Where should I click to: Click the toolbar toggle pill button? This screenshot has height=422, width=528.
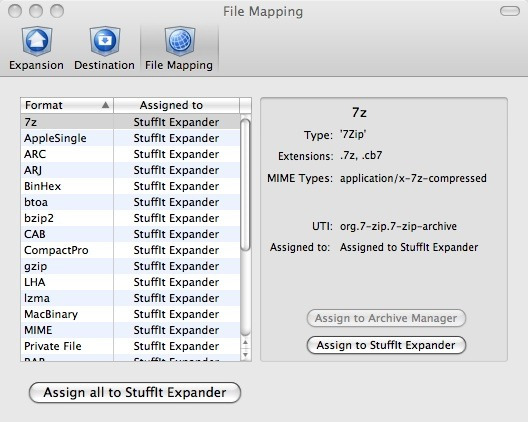pyautogui.click(x=510, y=11)
